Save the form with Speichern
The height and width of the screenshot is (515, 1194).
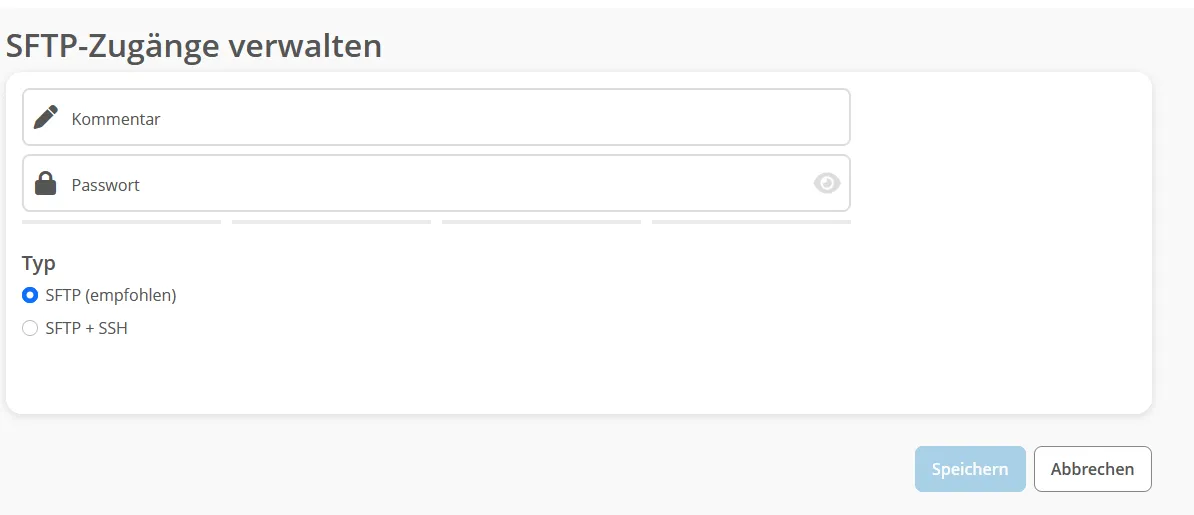click(970, 469)
